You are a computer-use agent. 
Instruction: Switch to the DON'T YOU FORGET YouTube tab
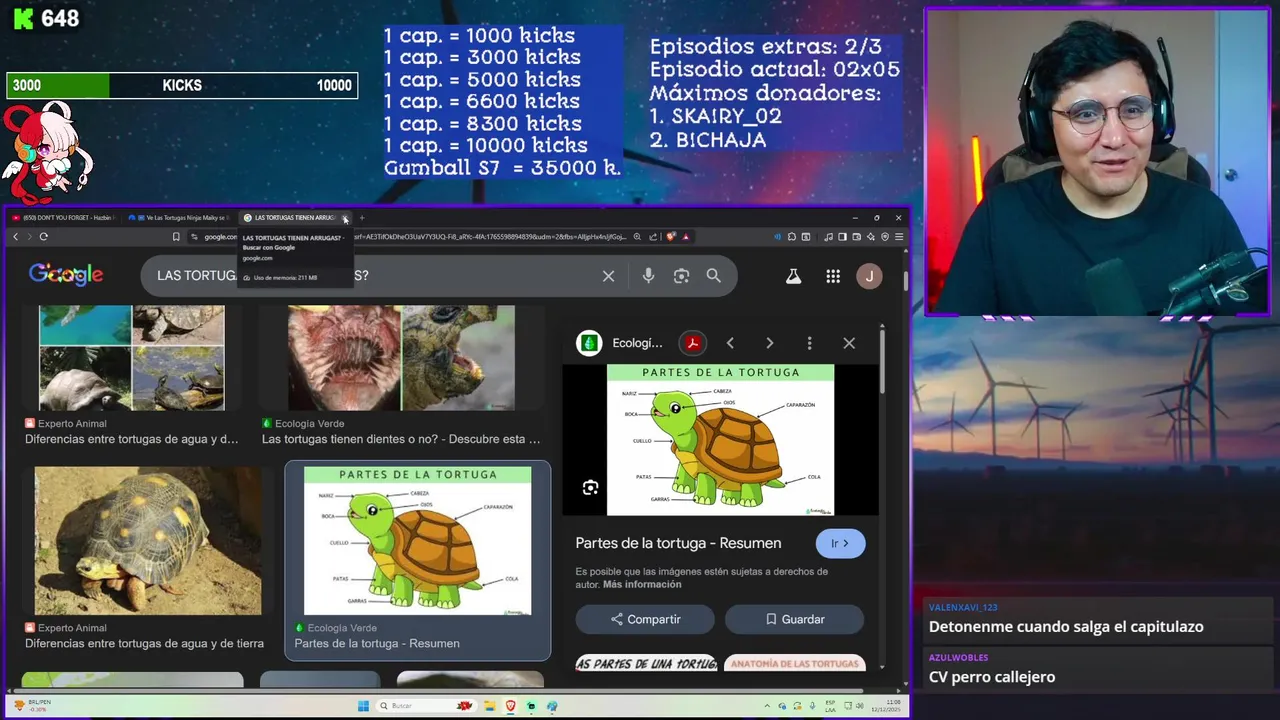pos(65,218)
